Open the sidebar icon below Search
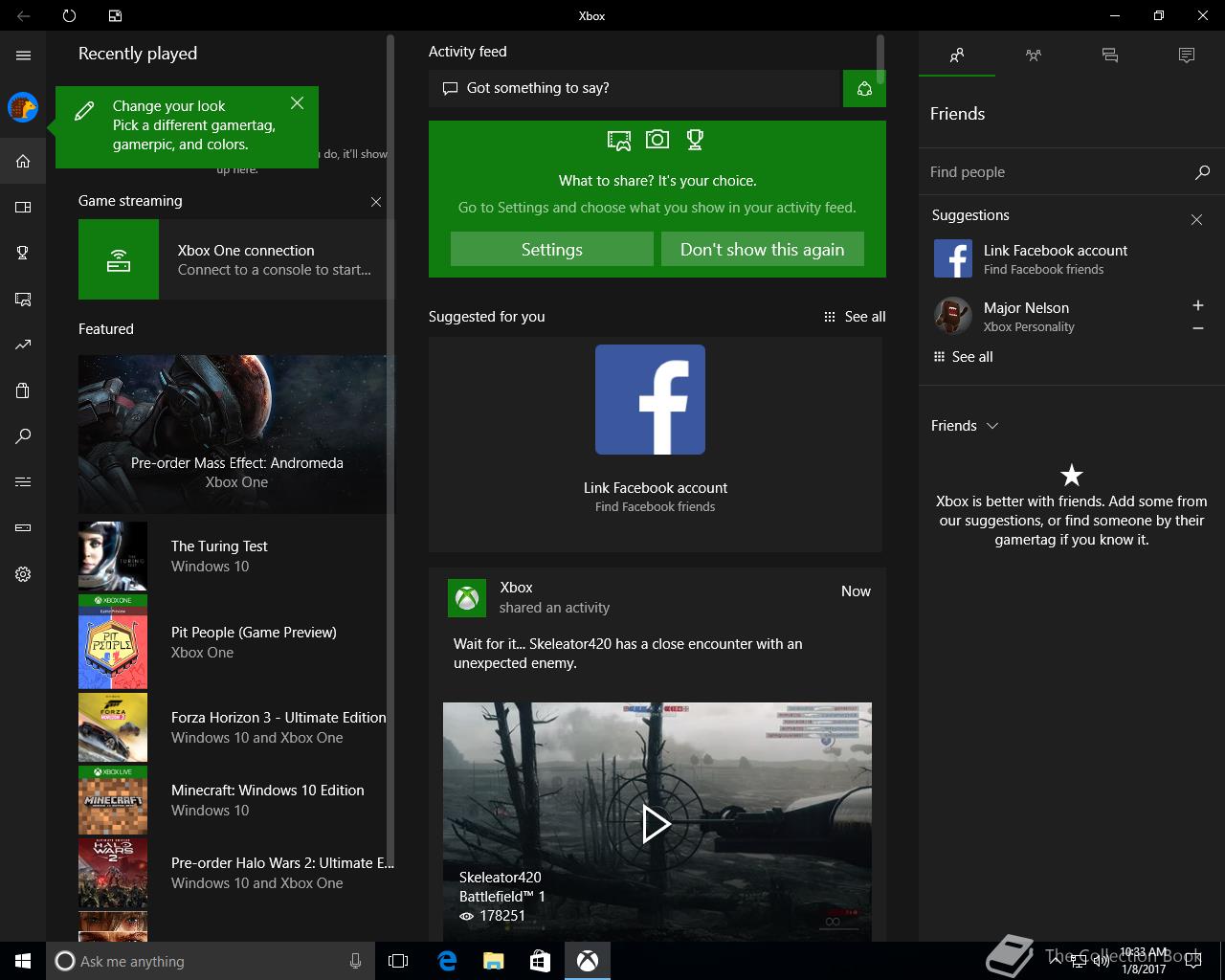The image size is (1225, 980). (x=23, y=481)
